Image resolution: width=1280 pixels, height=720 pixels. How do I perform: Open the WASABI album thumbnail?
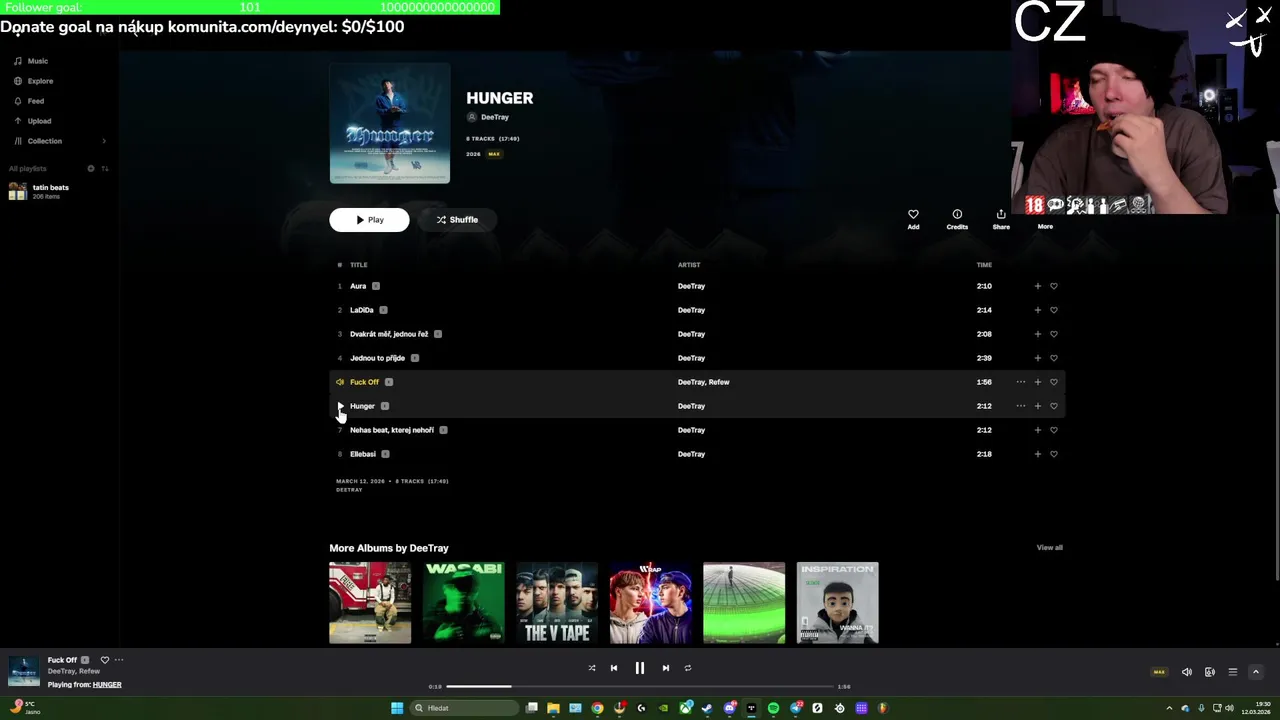[464, 603]
